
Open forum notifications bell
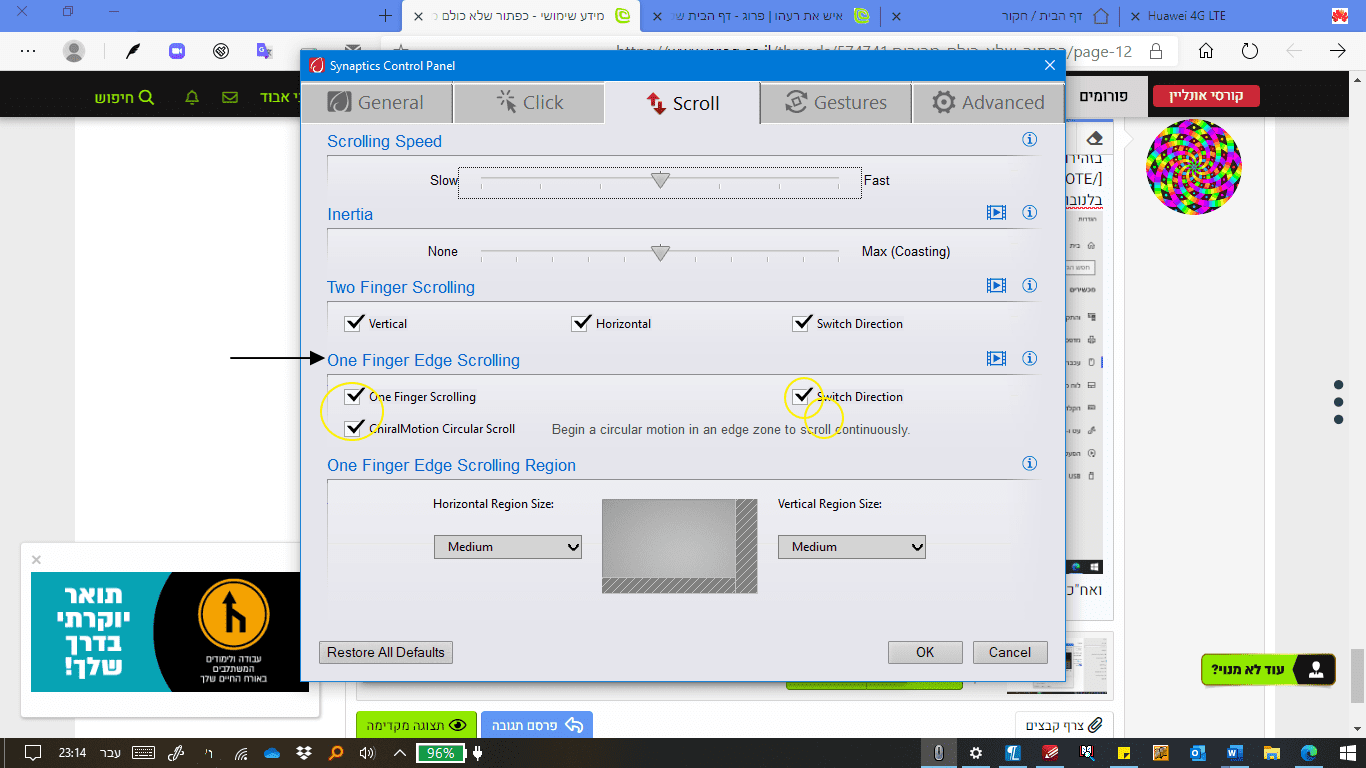[192, 97]
